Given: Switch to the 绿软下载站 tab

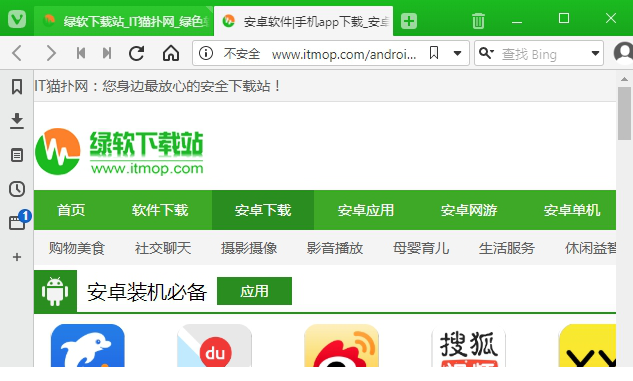Looking at the screenshot, I should [124, 21].
